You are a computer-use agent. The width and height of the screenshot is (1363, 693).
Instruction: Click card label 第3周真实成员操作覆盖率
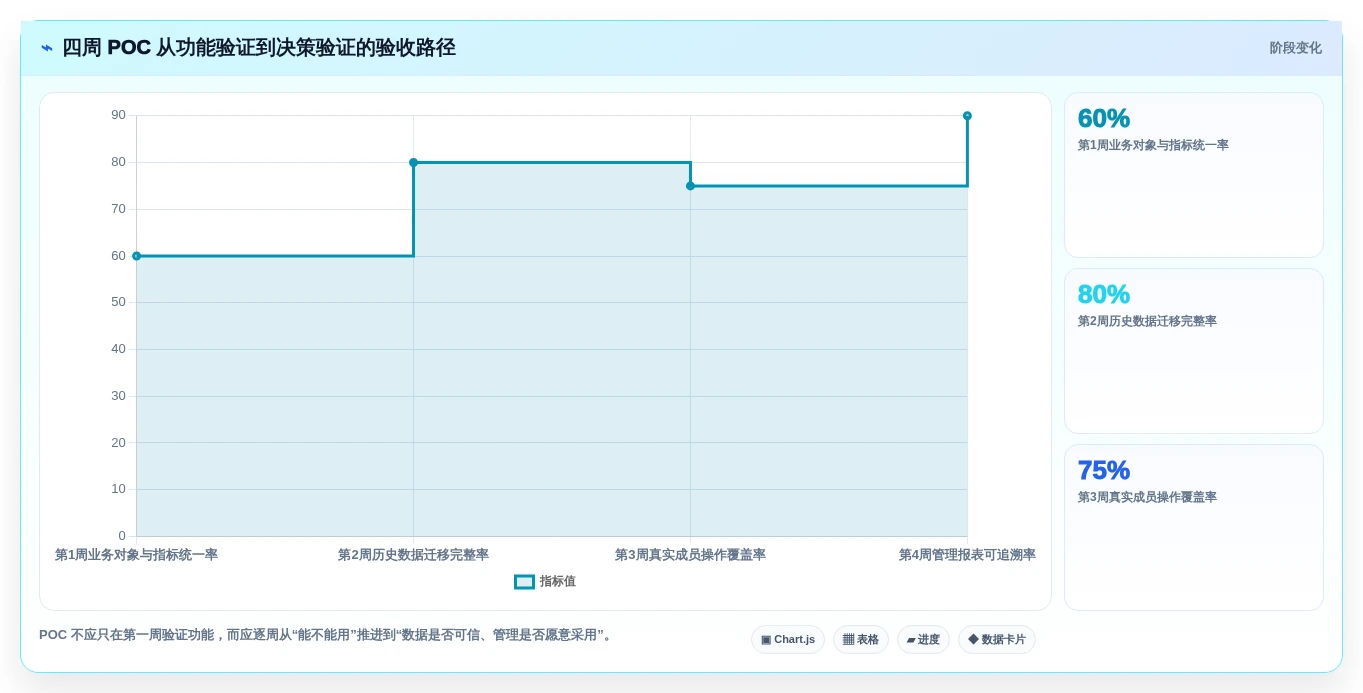1147,497
